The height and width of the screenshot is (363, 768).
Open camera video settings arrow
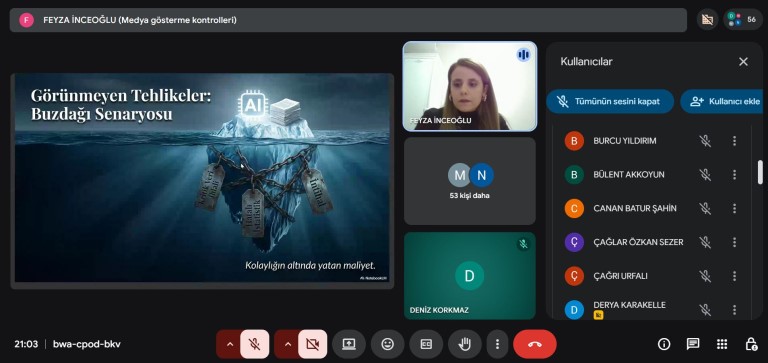288,344
